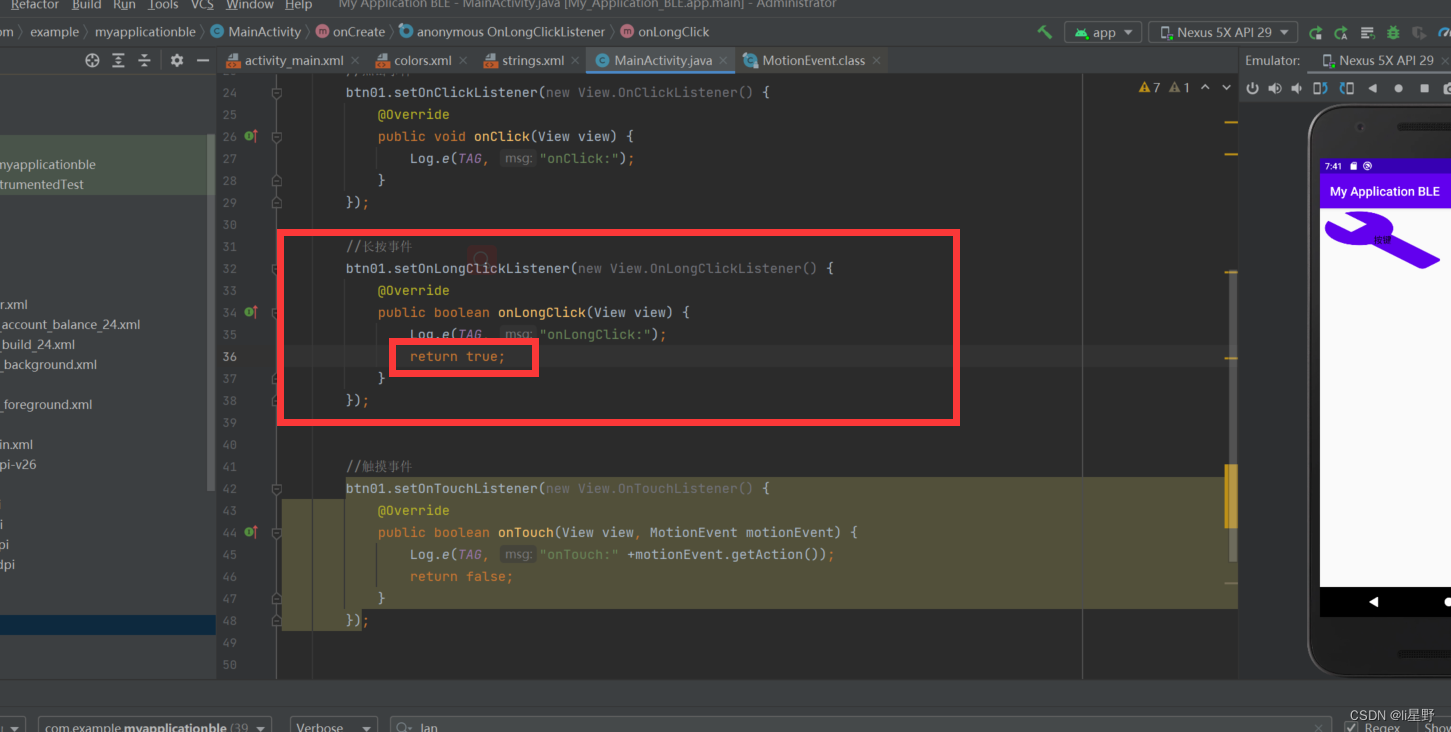Click the override gutter icon on line 44
The image size is (1451, 732).
[x=251, y=532]
